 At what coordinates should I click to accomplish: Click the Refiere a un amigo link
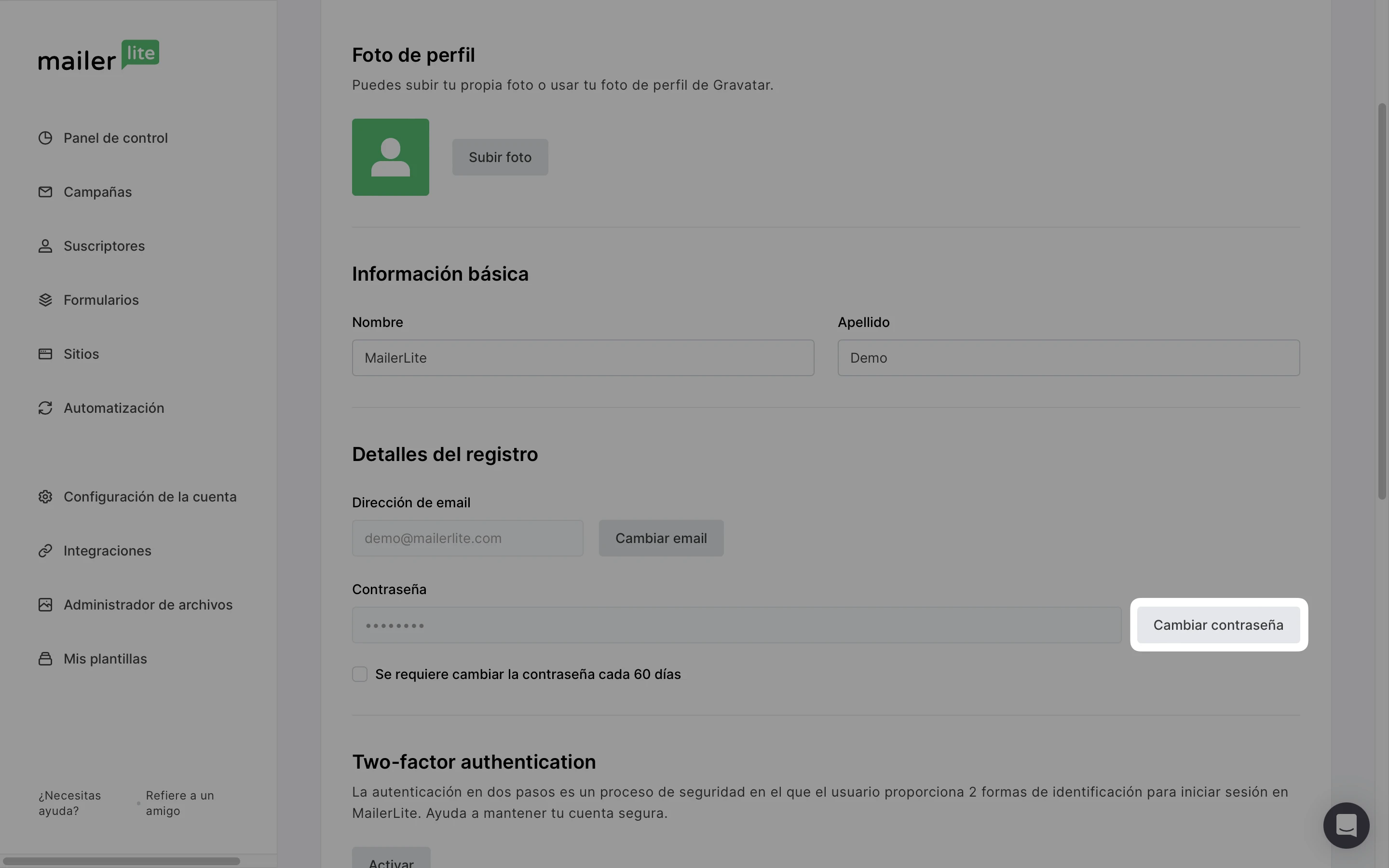coord(179,802)
